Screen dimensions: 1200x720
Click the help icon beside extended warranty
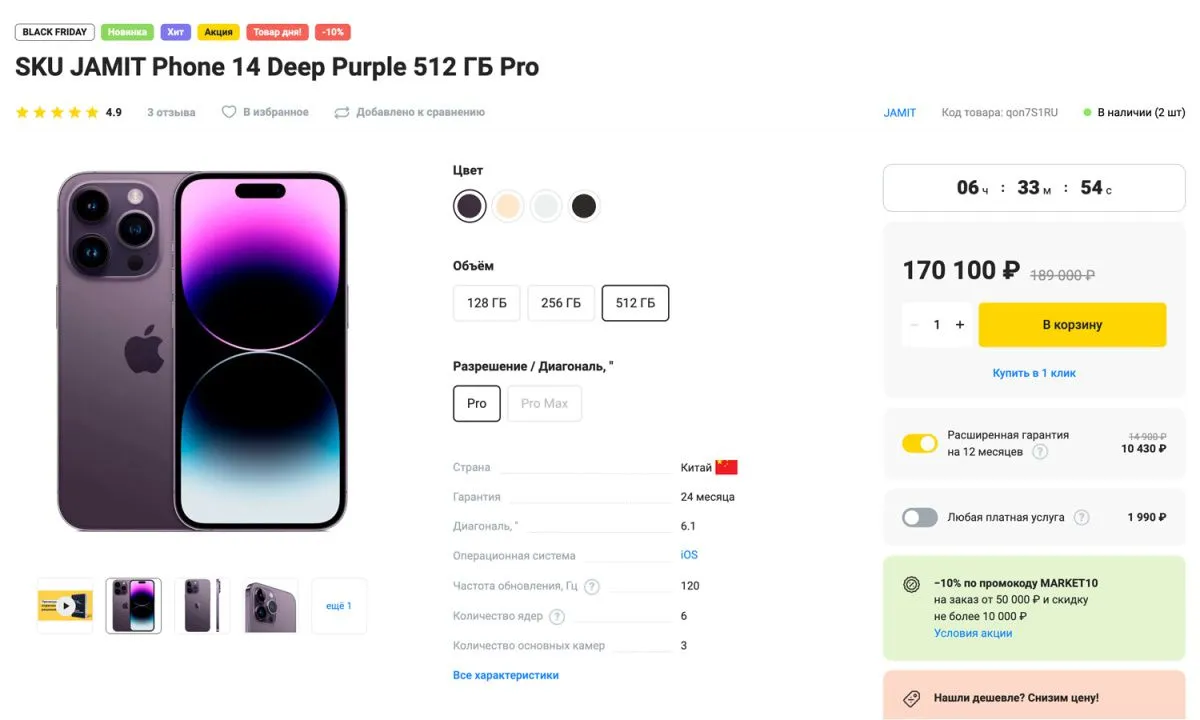(x=1040, y=452)
